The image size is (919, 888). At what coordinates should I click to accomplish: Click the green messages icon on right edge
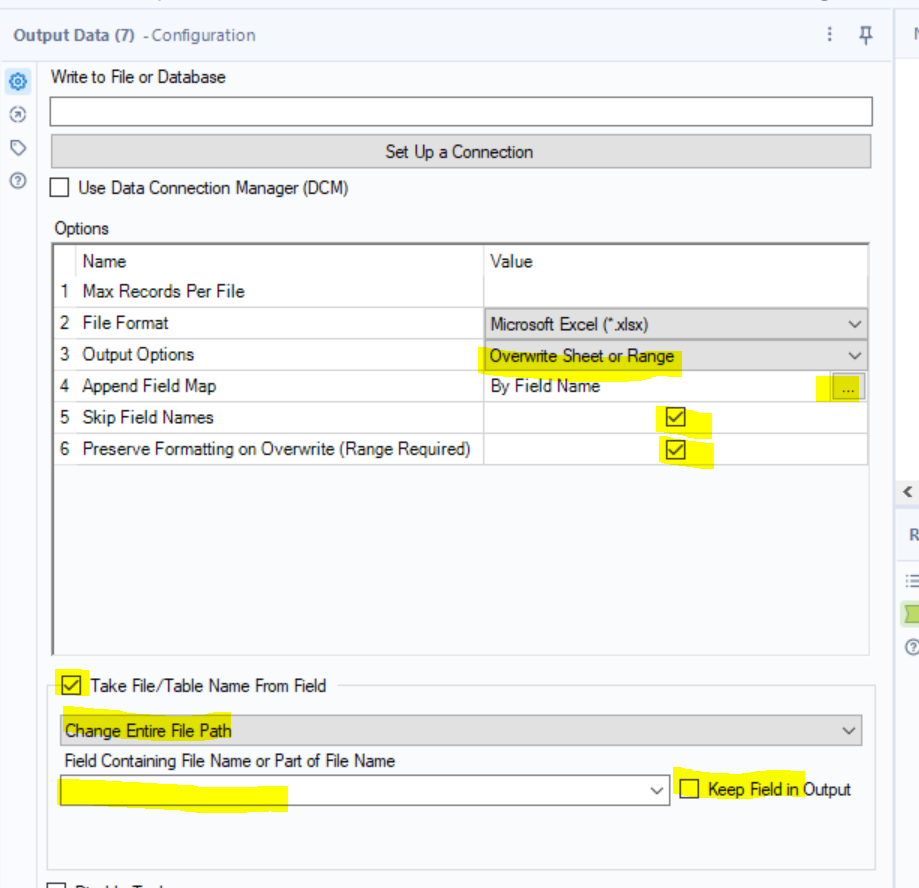[x=911, y=613]
